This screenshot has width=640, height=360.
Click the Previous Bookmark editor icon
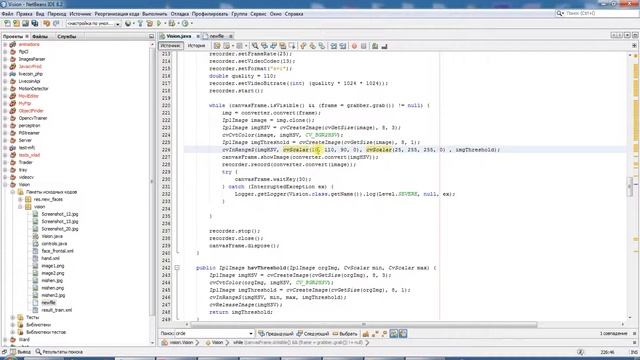click(x=303, y=46)
